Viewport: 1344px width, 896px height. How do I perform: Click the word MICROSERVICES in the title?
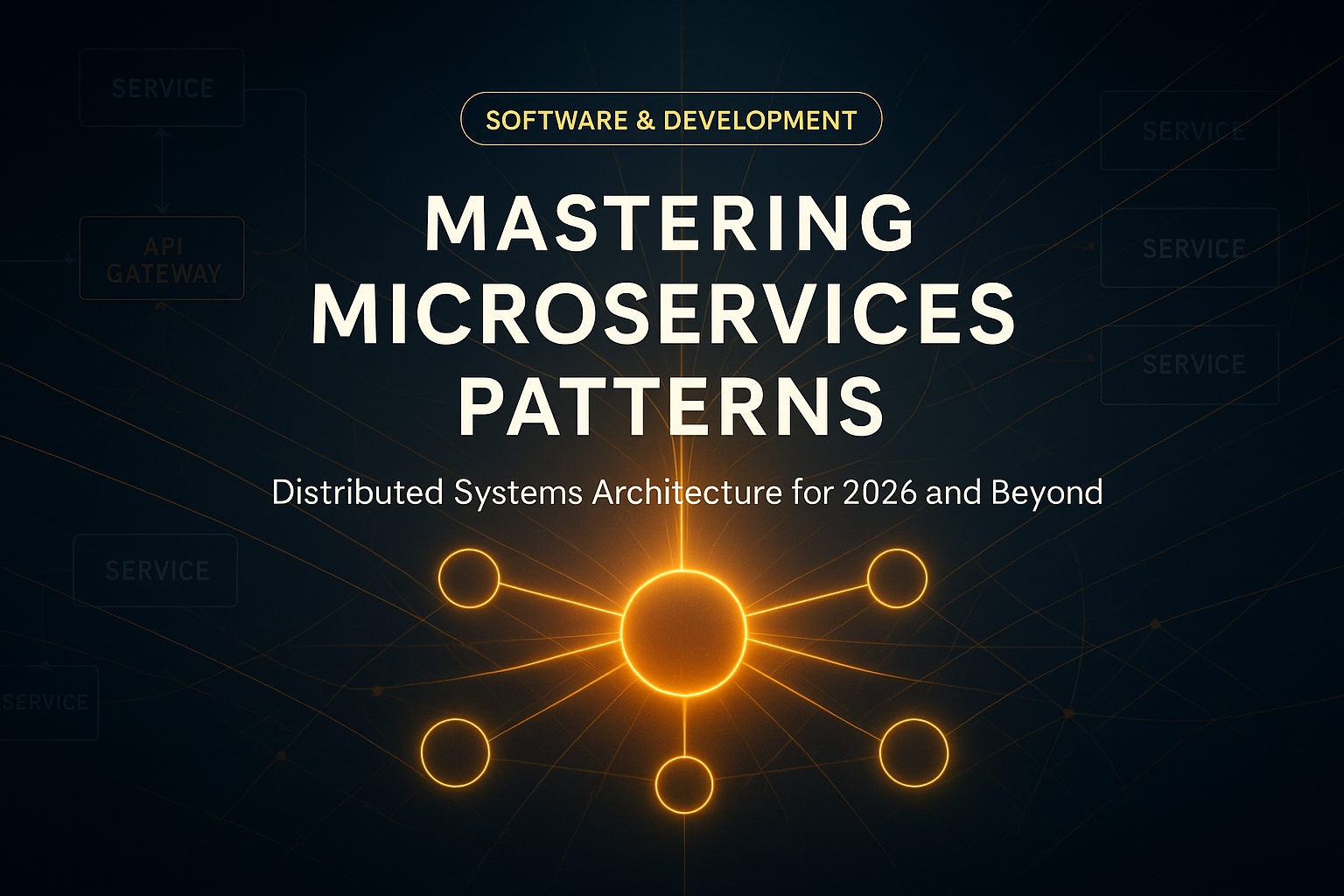[663, 315]
